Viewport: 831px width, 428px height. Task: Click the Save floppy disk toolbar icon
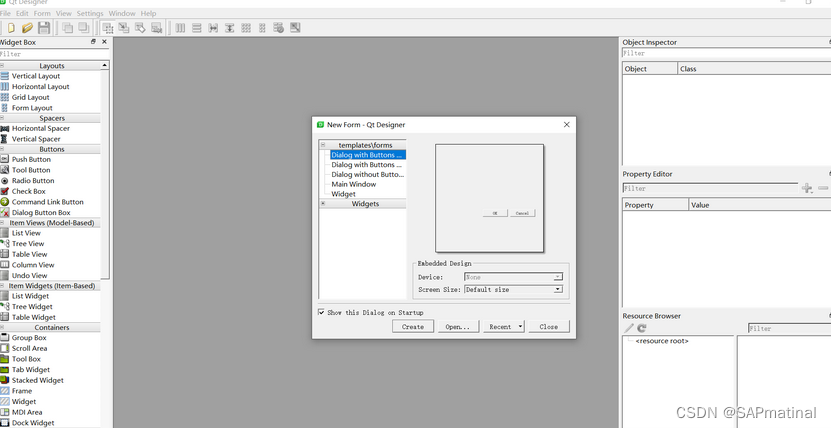44,28
